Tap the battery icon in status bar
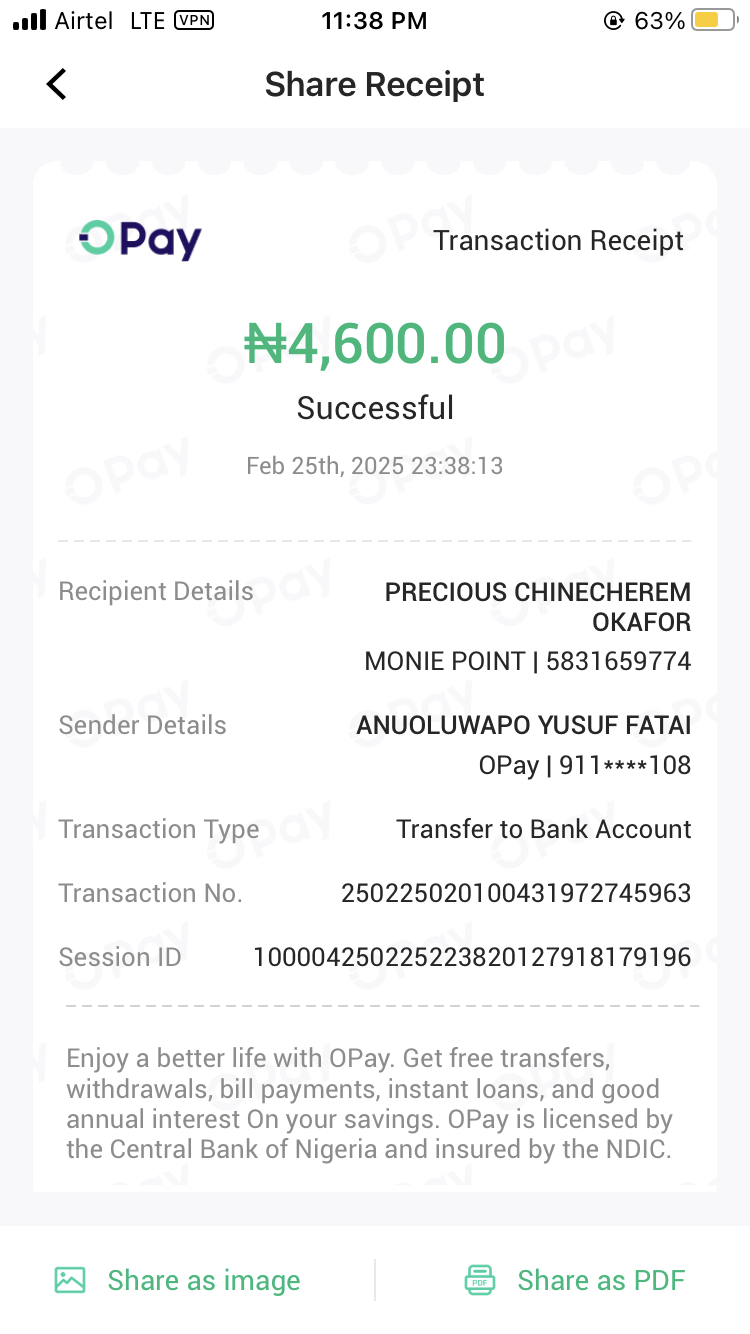This screenshot has height=1334, width=750. 713,21
